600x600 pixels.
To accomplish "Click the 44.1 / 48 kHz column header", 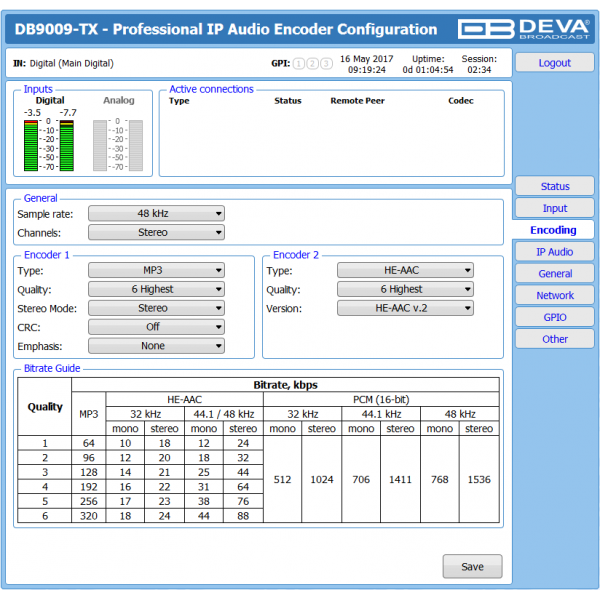I will [223, 414].
